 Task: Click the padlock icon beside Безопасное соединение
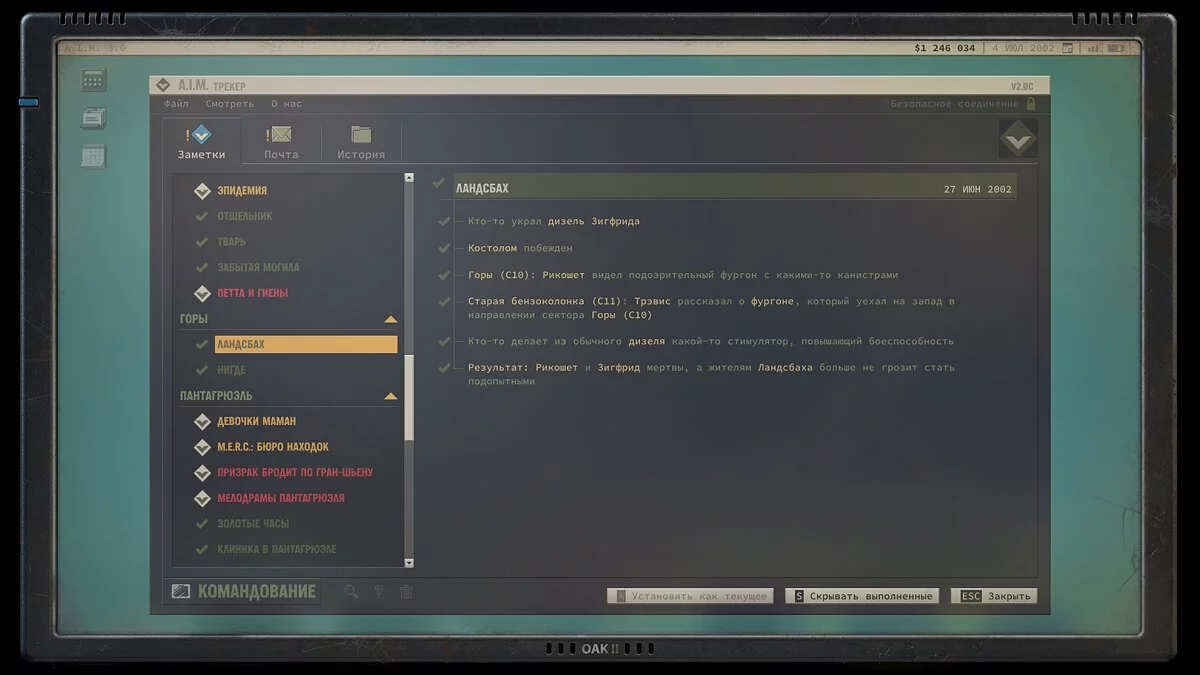(1030, 103)
